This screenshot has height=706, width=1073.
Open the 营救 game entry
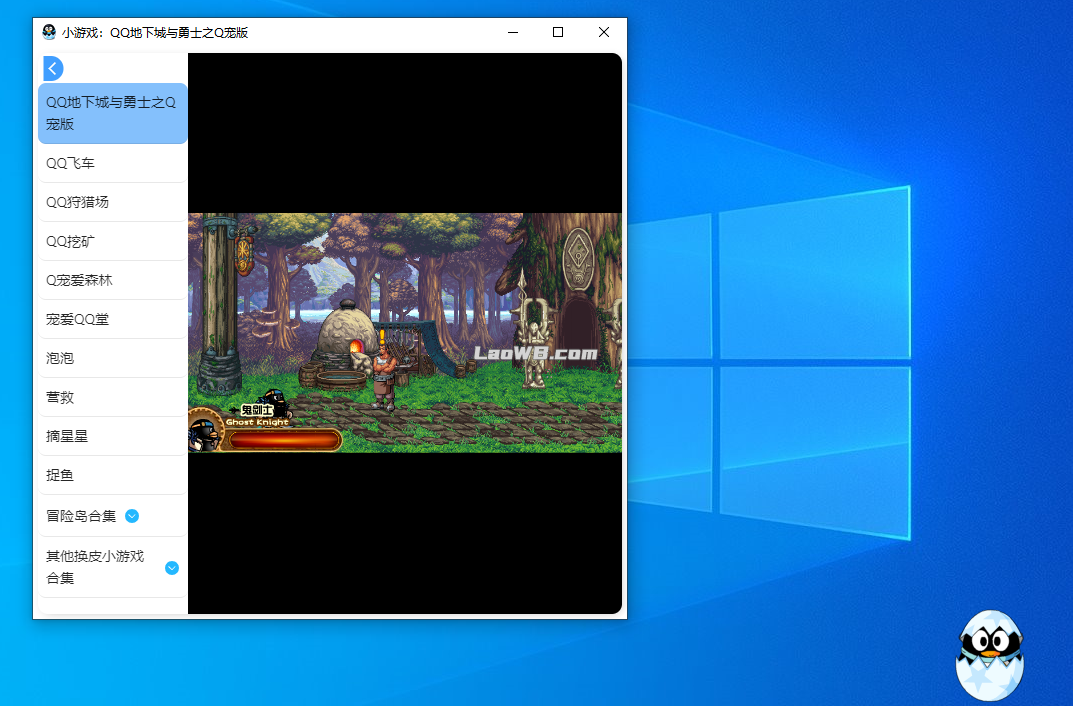tap(113, 397)
